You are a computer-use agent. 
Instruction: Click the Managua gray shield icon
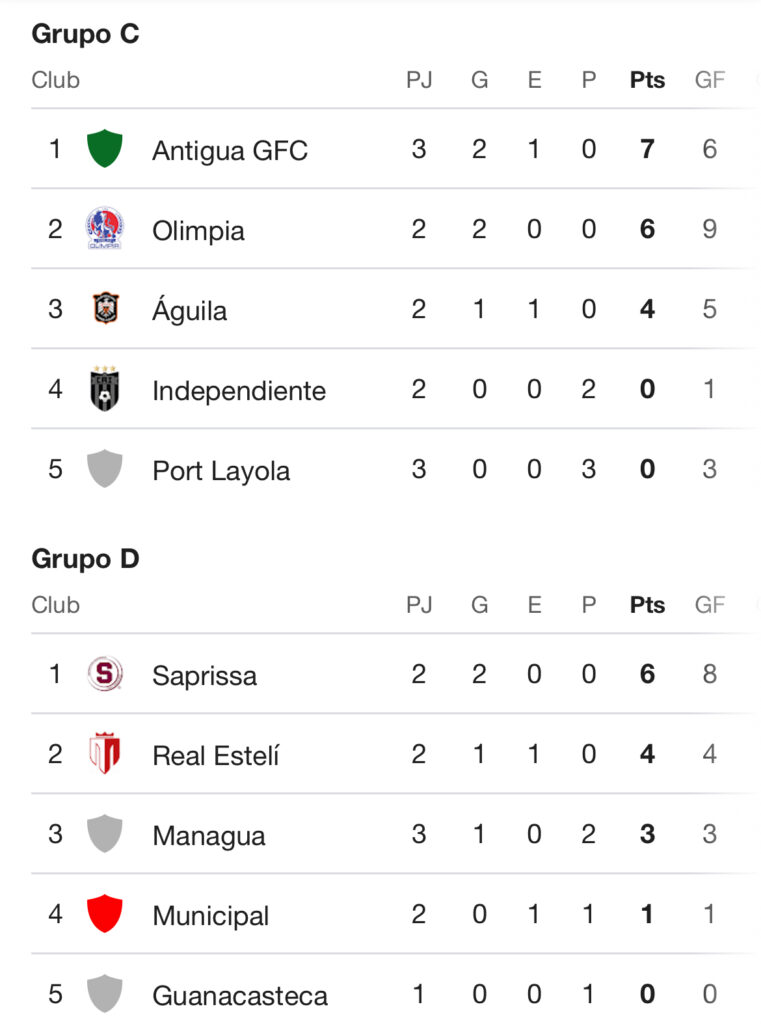click(105, 834)
